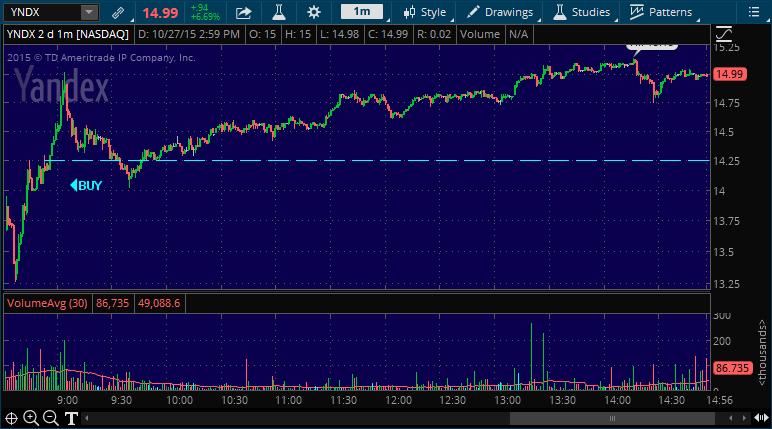The image size is (772, 429).
Task: Open the Patterns menu
Action: (661, 12)
